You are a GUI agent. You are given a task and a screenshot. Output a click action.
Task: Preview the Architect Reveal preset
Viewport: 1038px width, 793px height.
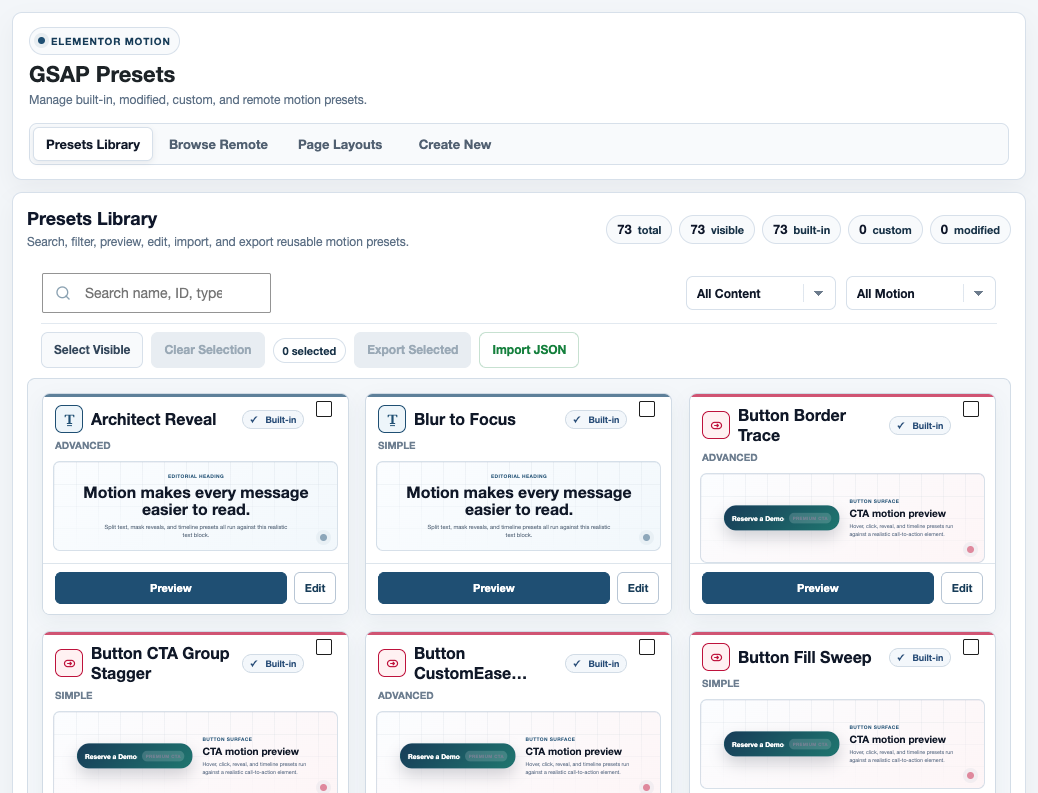(171, 588)
